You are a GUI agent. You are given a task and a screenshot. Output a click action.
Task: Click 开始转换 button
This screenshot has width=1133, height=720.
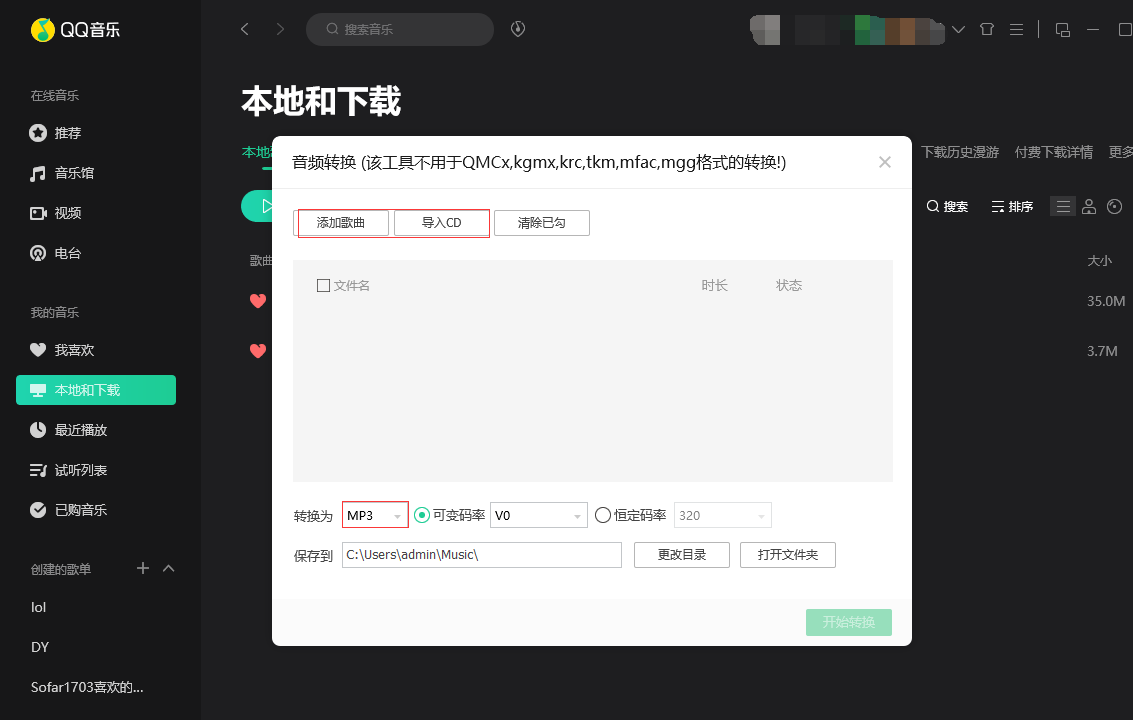point(848,622)
